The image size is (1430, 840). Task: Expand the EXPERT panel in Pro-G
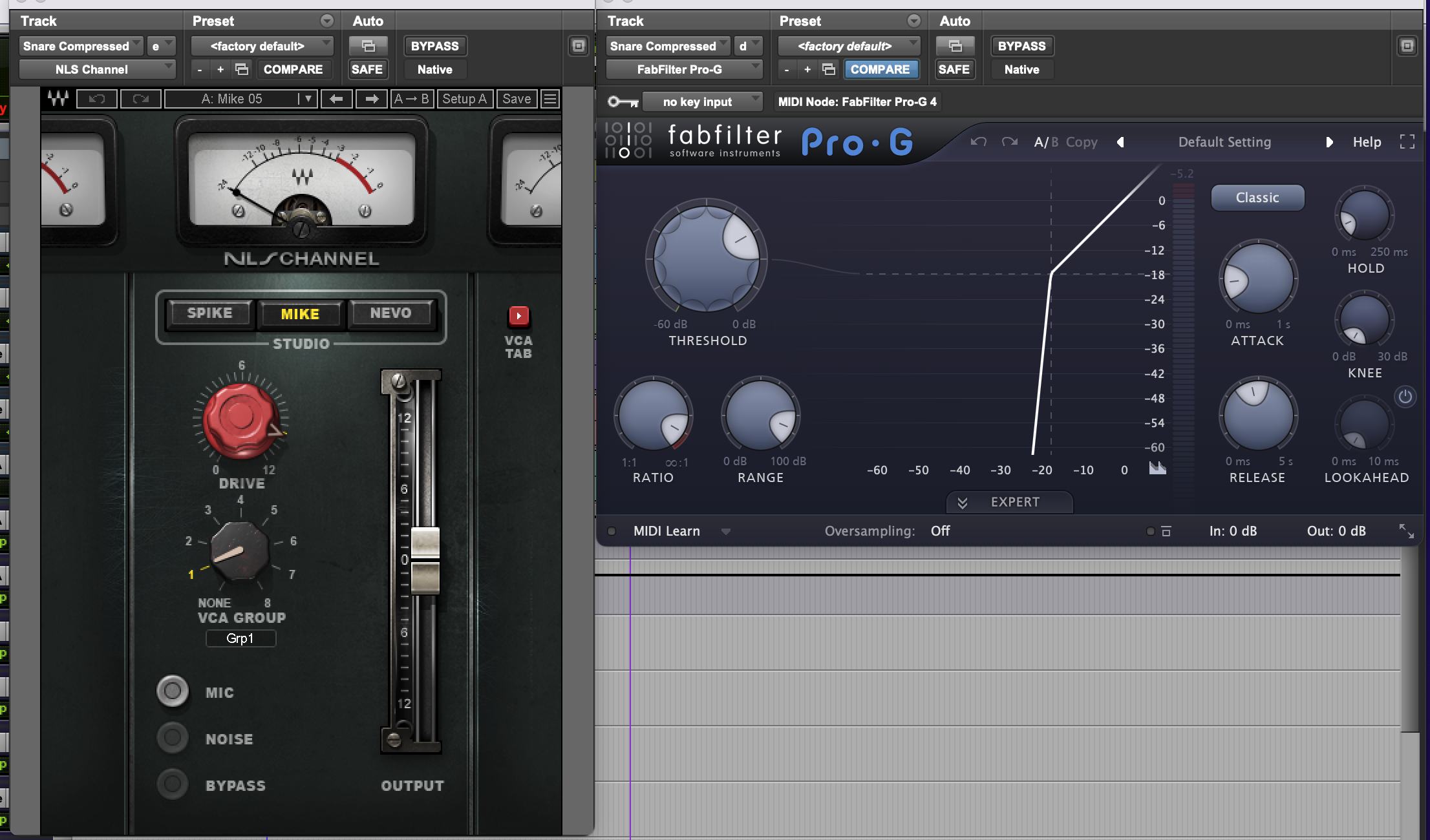[x=1009, y=502]
